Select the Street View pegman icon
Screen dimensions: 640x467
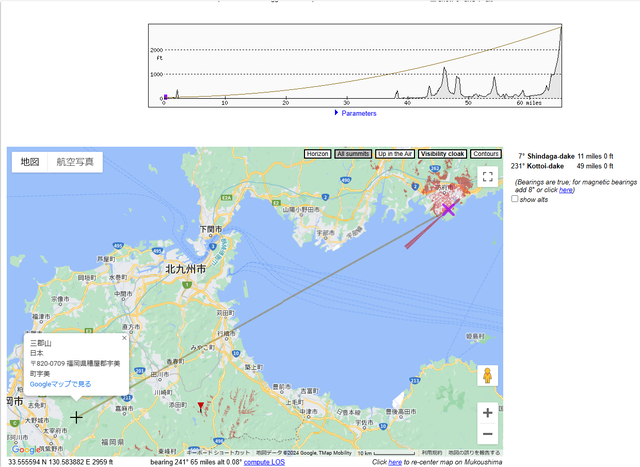pyautogui.click(x=487, y=376)
